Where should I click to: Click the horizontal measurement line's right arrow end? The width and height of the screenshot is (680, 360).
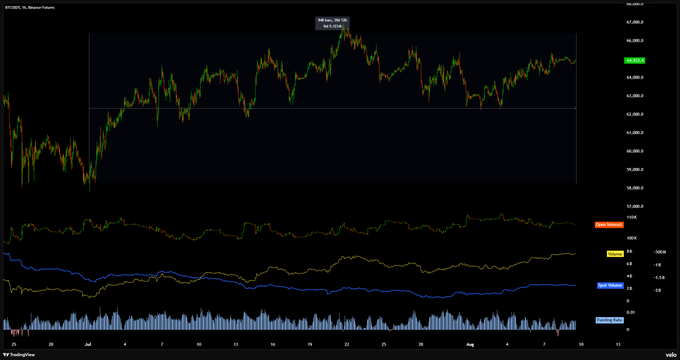[575, 108]
